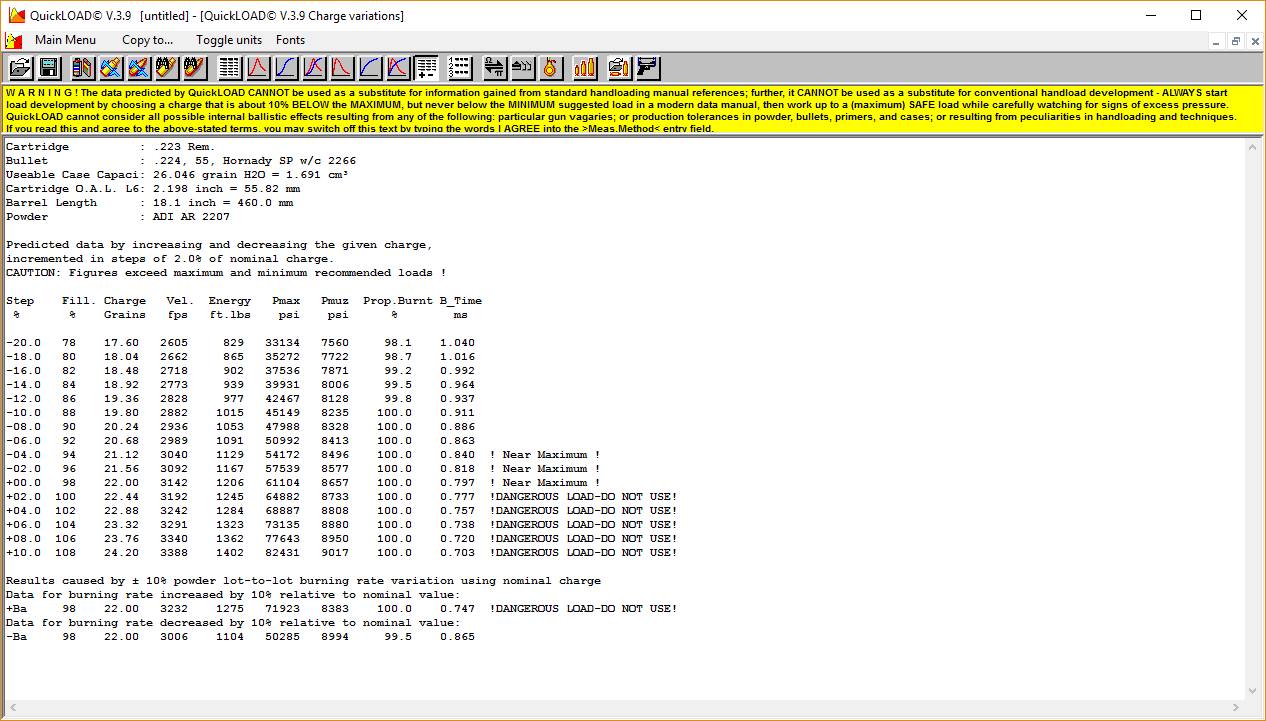
Task: Click energy value 1402 in last step row
Action: (x=230, y=553)
